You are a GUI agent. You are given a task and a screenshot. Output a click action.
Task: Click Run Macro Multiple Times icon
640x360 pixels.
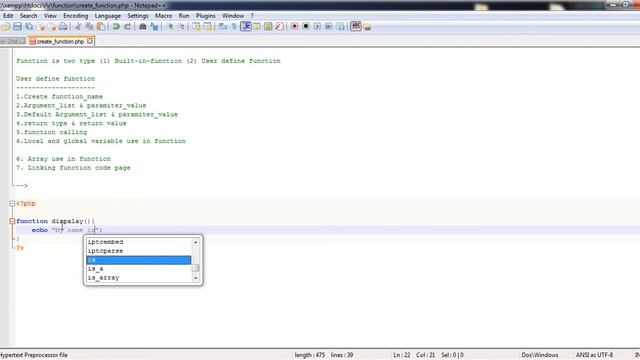click(x=329, y=27)
